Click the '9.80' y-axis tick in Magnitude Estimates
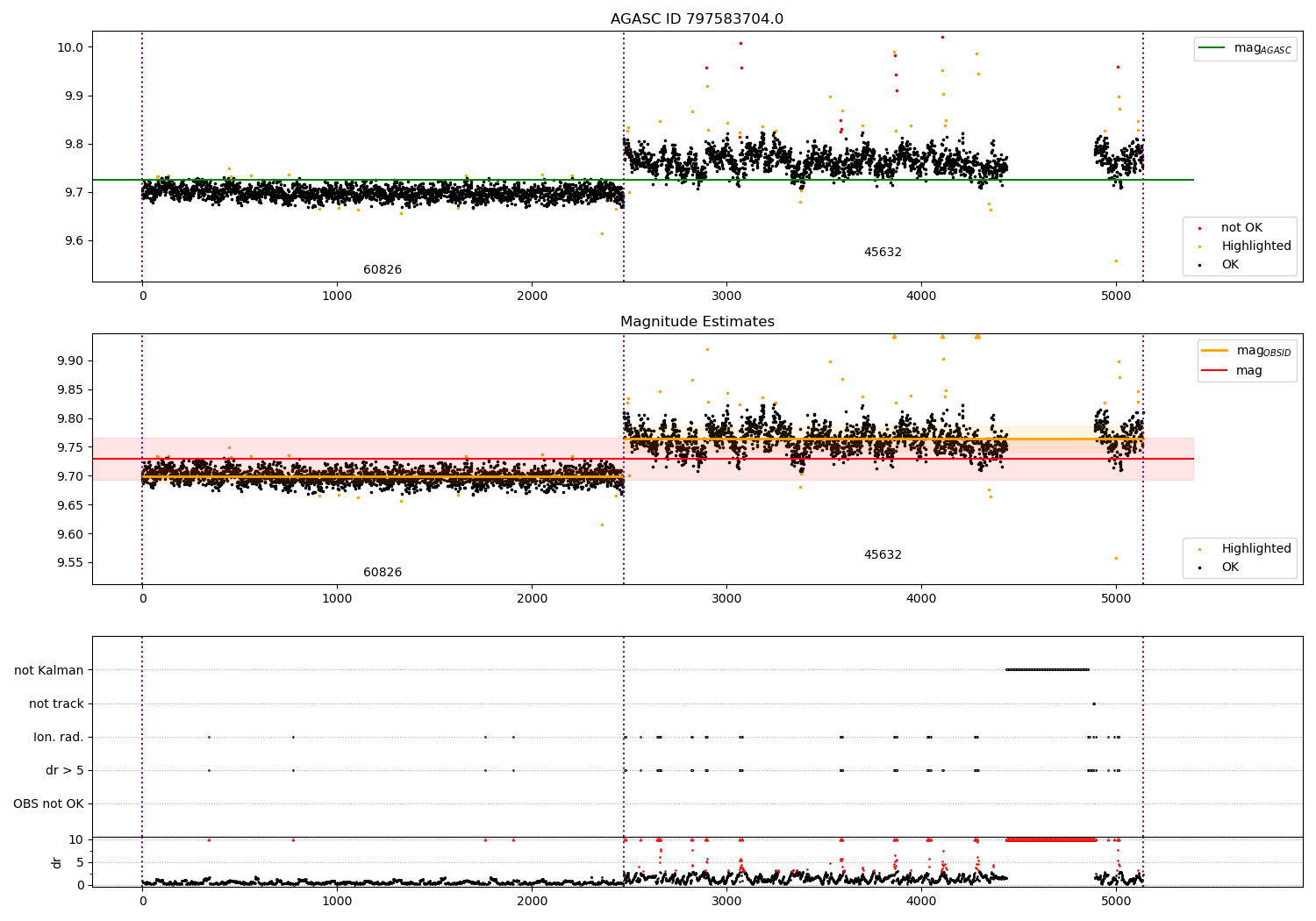This screenshot has width=1316, height=921. point(71,418)
